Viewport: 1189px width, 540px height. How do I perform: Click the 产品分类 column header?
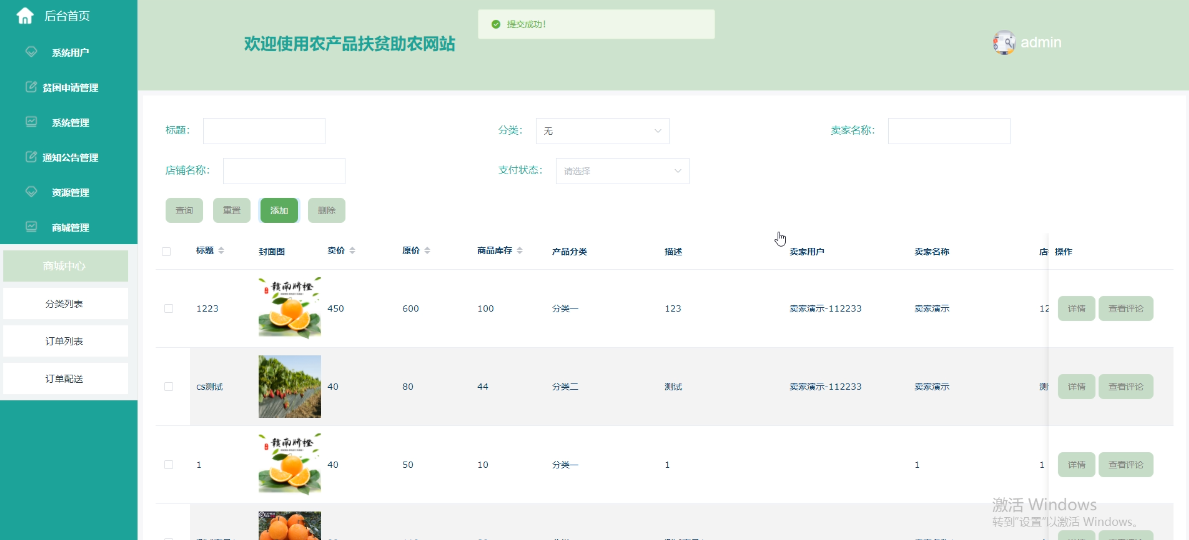tap(569, 252)
